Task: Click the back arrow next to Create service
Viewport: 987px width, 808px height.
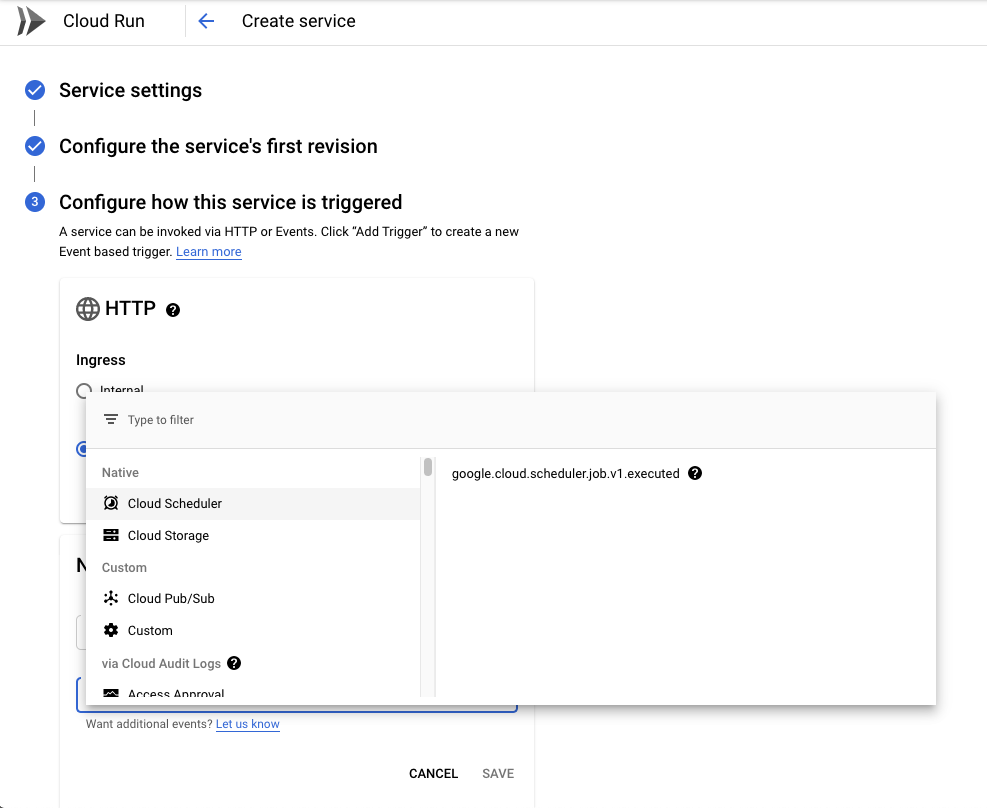Action: pos(206,21)
